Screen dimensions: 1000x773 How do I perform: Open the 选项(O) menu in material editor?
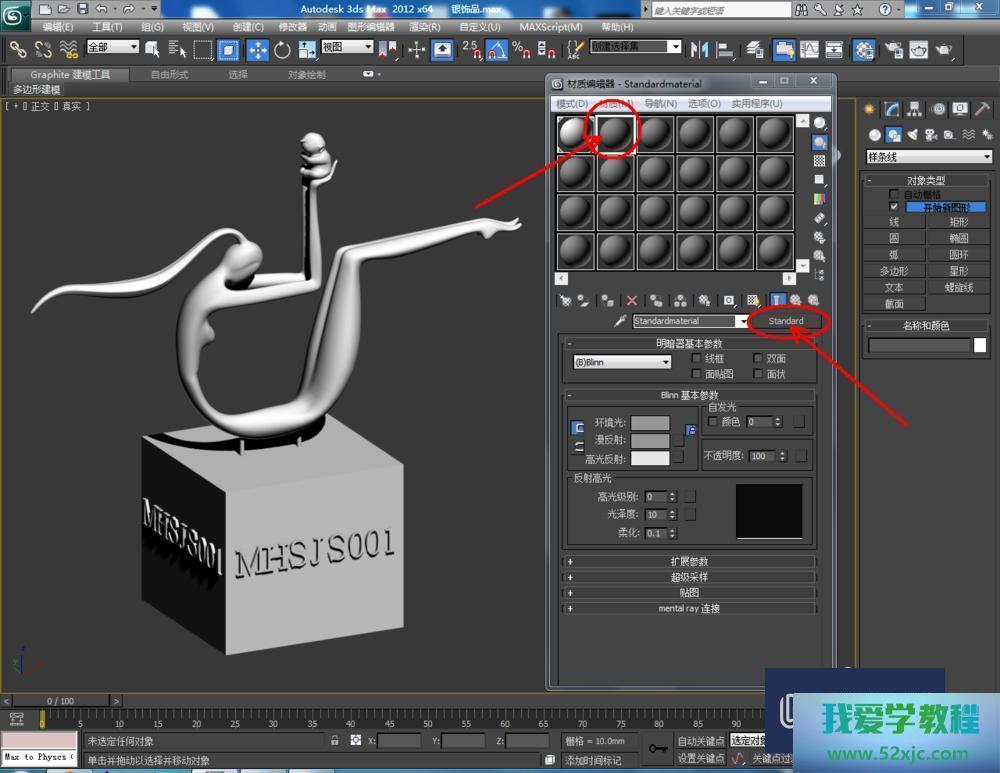click(x=704, y=103)
